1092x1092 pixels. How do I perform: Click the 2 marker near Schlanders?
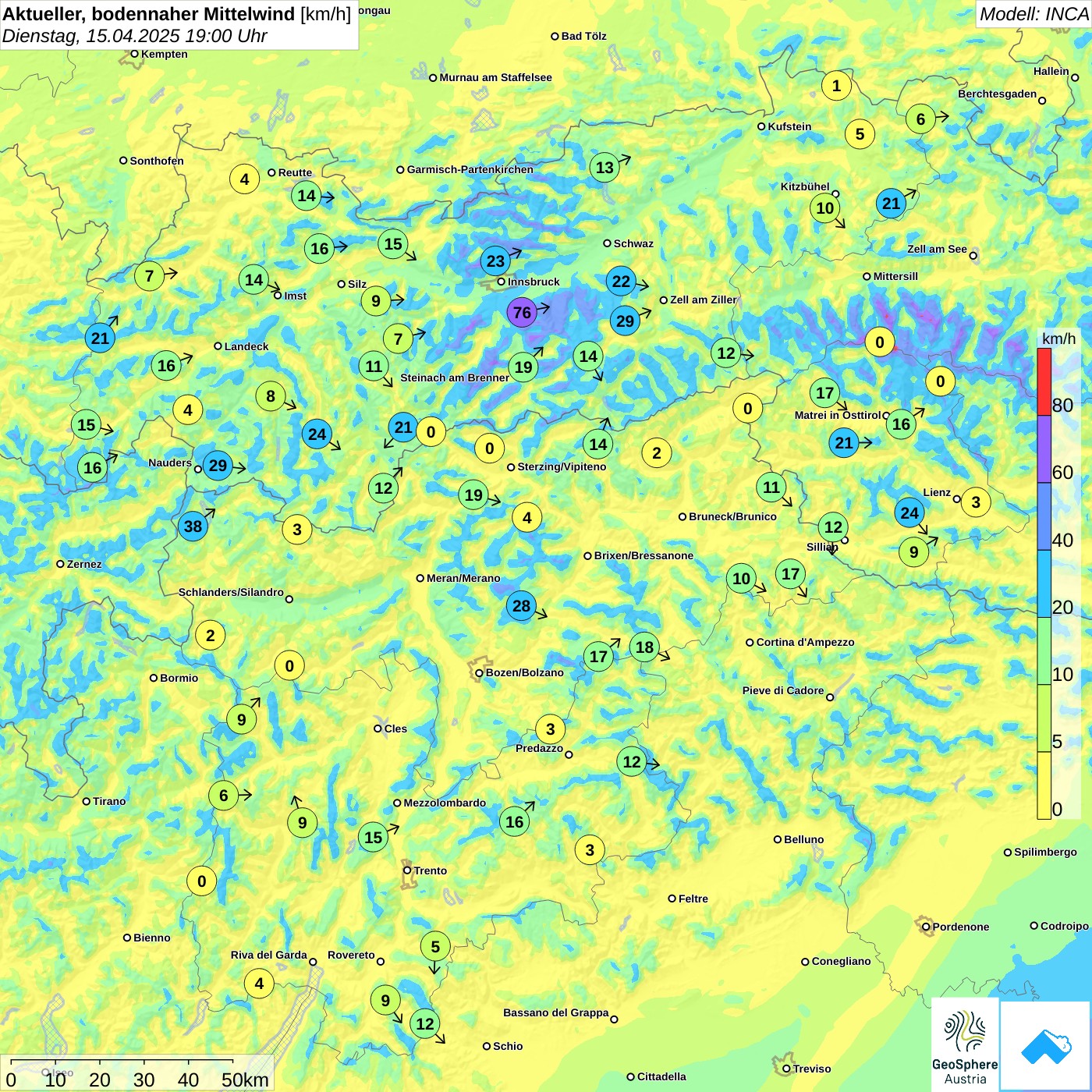click(210, 636)
